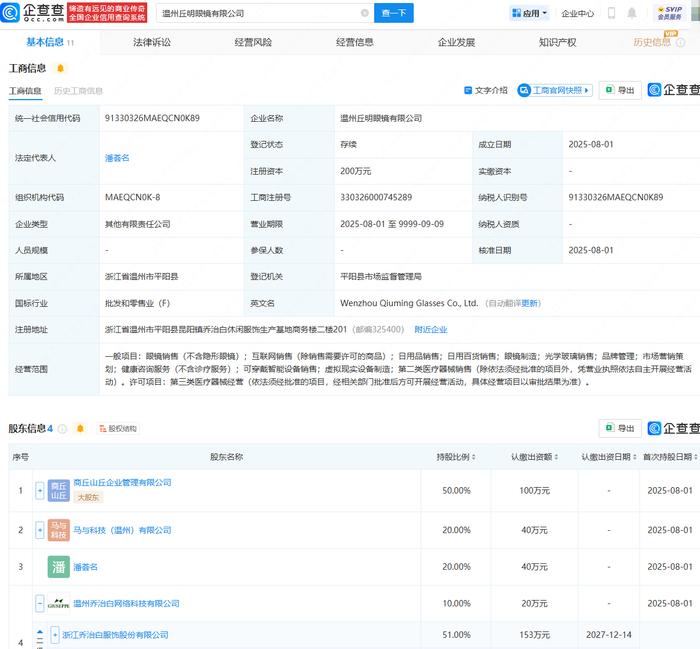Click the 马与科技 company logo thumbnail
The image size is (700, 649).
(58, 530)
